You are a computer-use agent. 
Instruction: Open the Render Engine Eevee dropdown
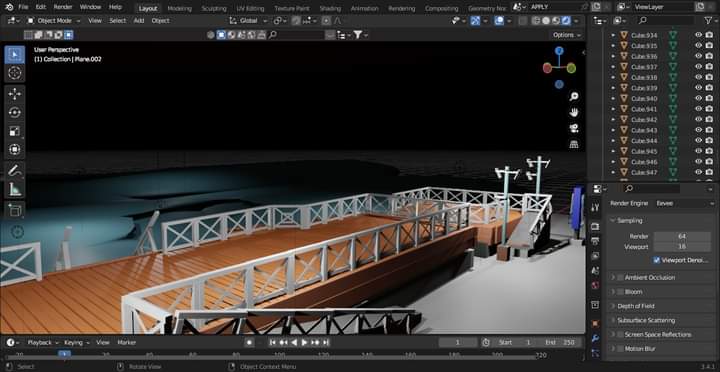[684, 203]
